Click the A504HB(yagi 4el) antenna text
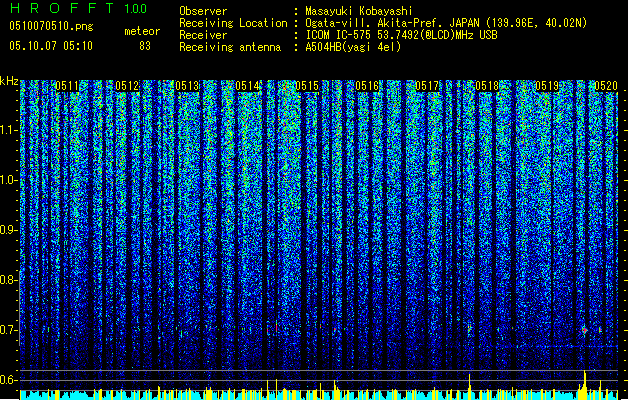The image size is (629, 400). [353, 47]
